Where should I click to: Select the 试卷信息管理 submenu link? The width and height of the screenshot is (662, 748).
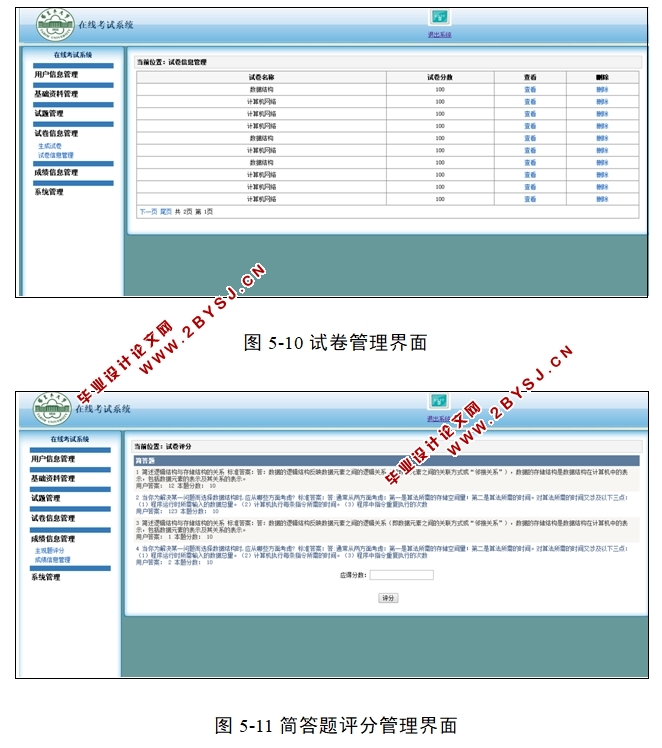pos(56,155)
